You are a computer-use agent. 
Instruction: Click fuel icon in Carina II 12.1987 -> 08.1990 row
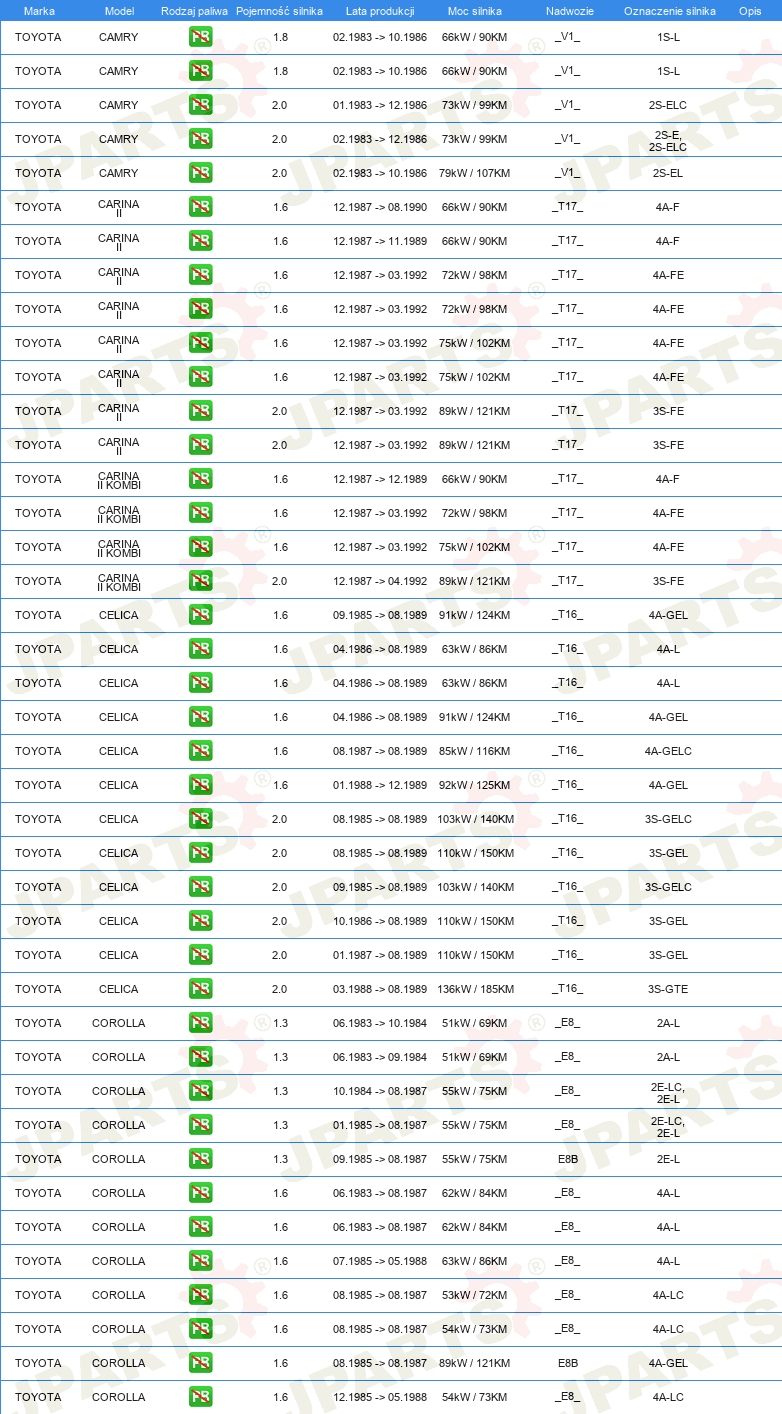[201, 207]
